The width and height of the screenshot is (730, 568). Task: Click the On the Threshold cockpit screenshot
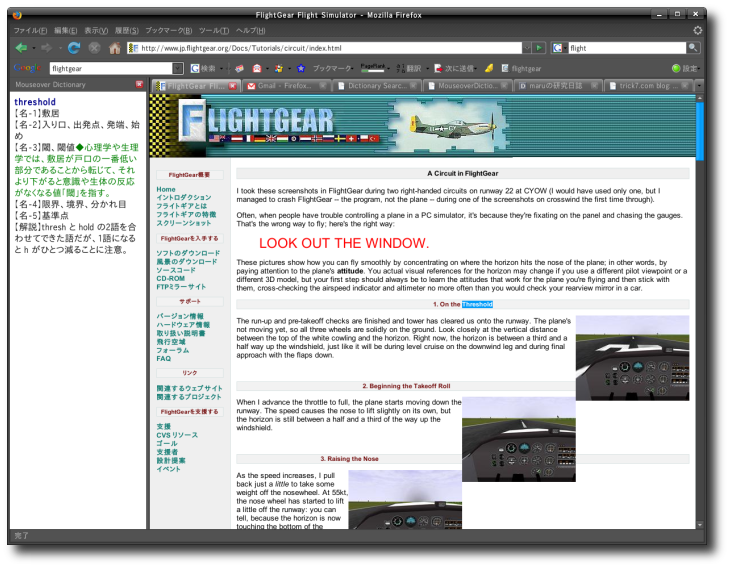[632, 358]
